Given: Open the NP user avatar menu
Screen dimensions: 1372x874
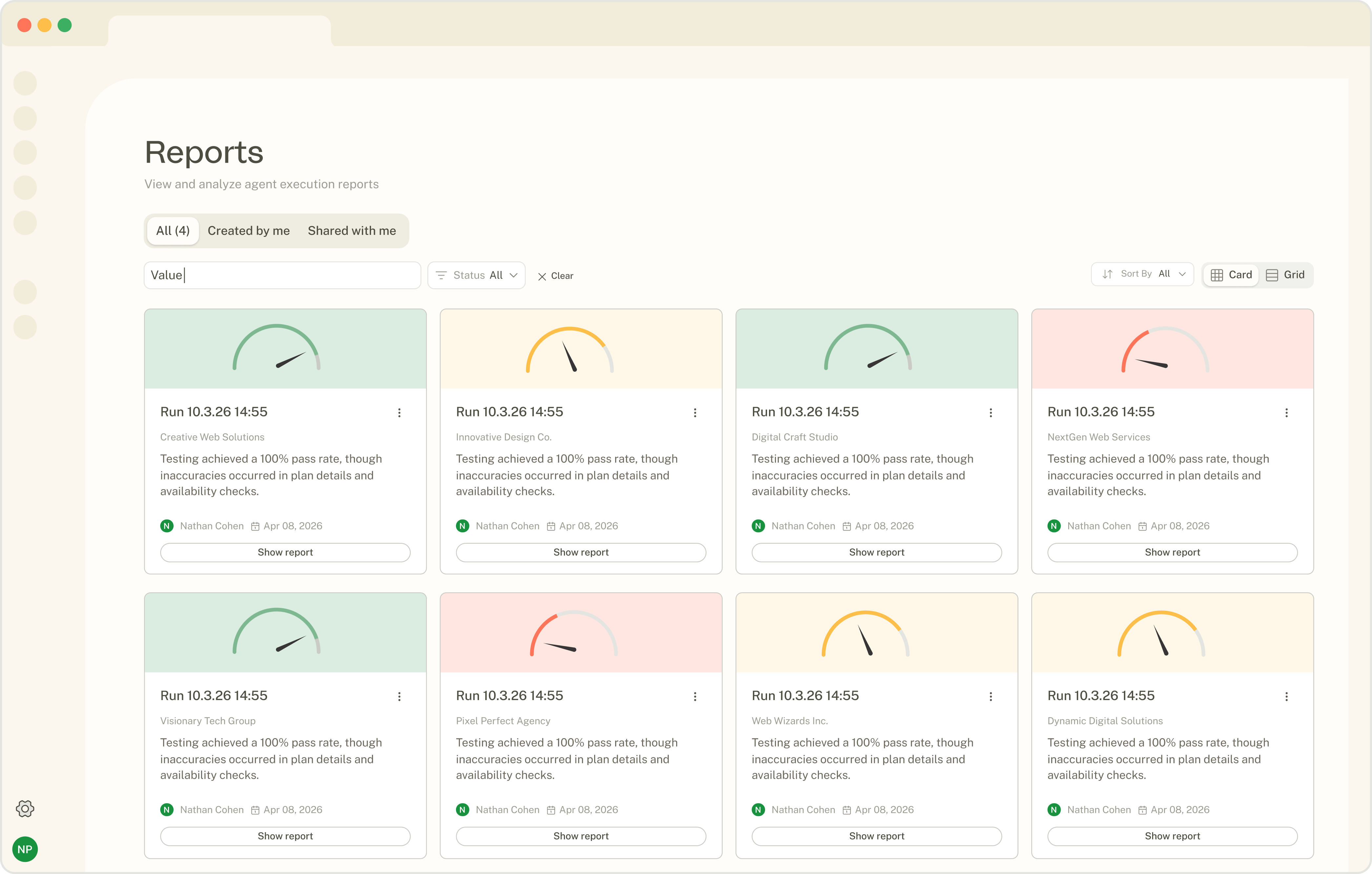Looking at the screenshot, I should pyautogui.click(x=25, y=849).
